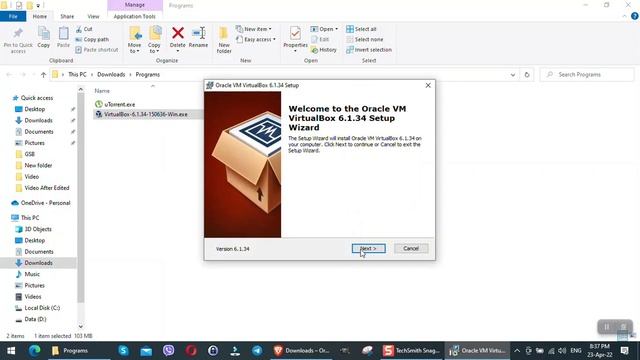
Task: Open the Windows Start menu
Action: click(11, 351)
